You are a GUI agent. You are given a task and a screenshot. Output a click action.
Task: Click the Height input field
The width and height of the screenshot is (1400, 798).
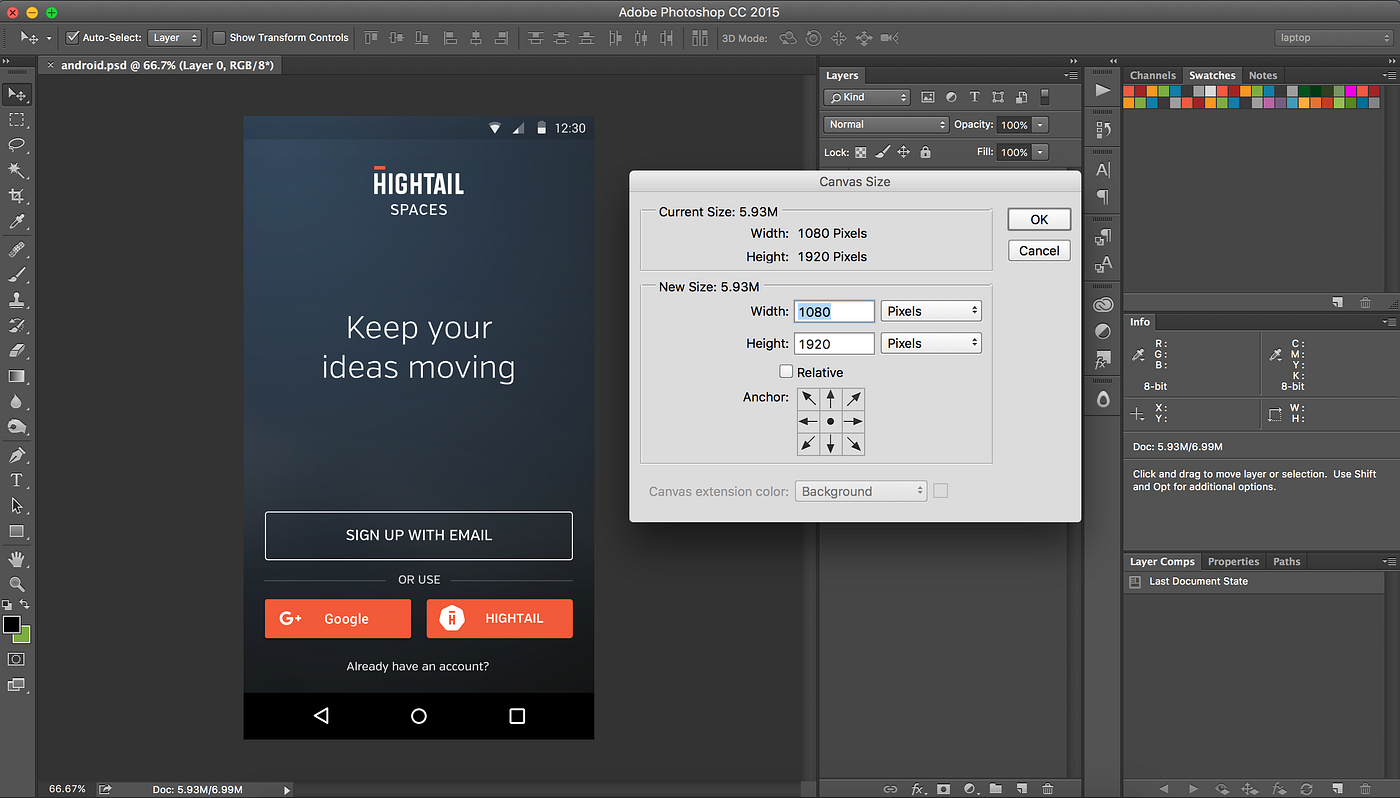point(834,343)
